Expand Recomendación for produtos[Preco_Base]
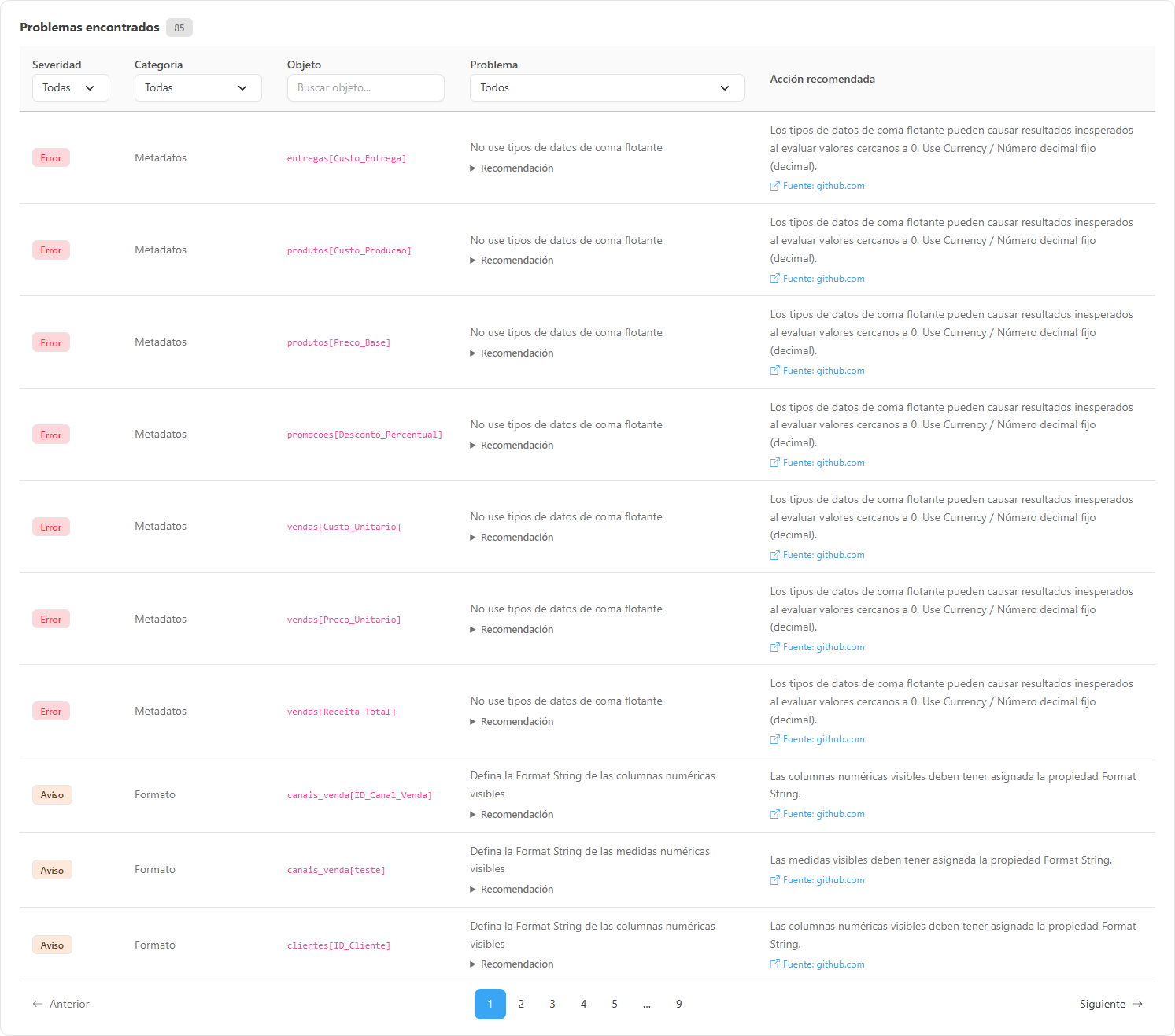1175x1036 pixels. click(512, 353)
